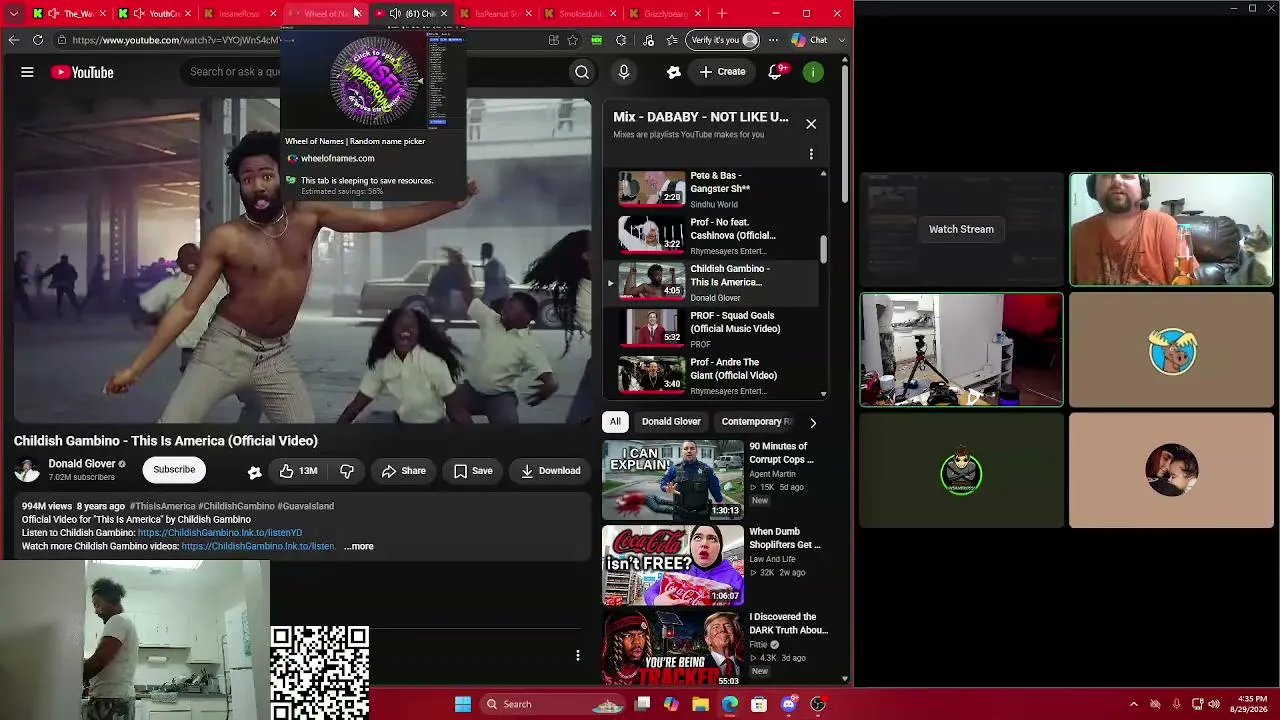1280x720 pixels.
Task: Show hidden system tray icons chevron
Action: pos(1133,704)
